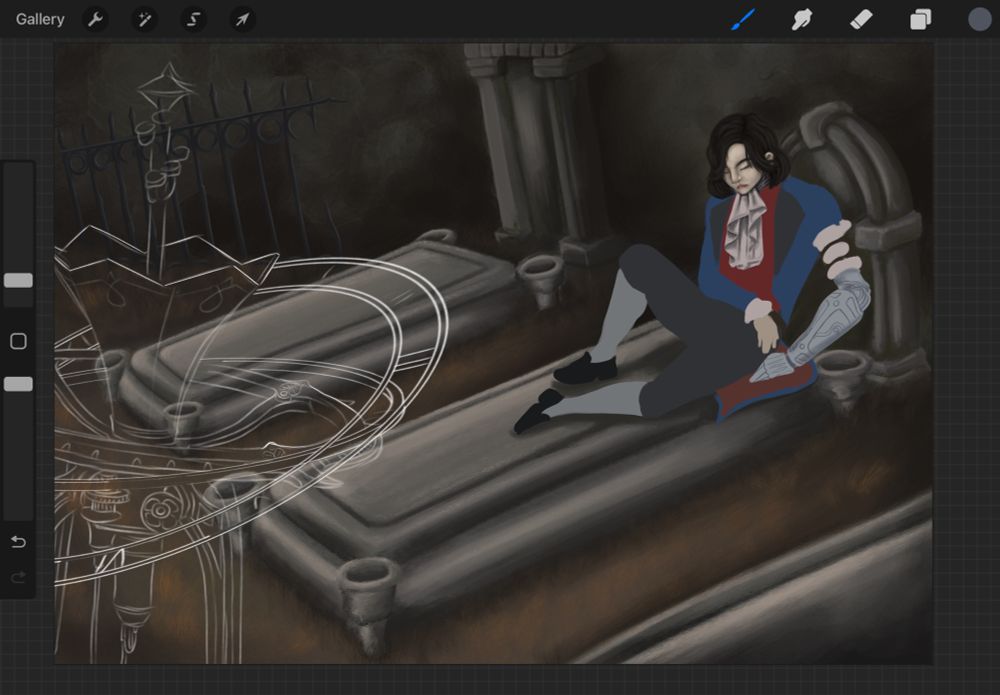This screenshot has width=1000, height=695.
Task: Return to the Gallery
Action: pyautogui.click(x=40, y=19)
